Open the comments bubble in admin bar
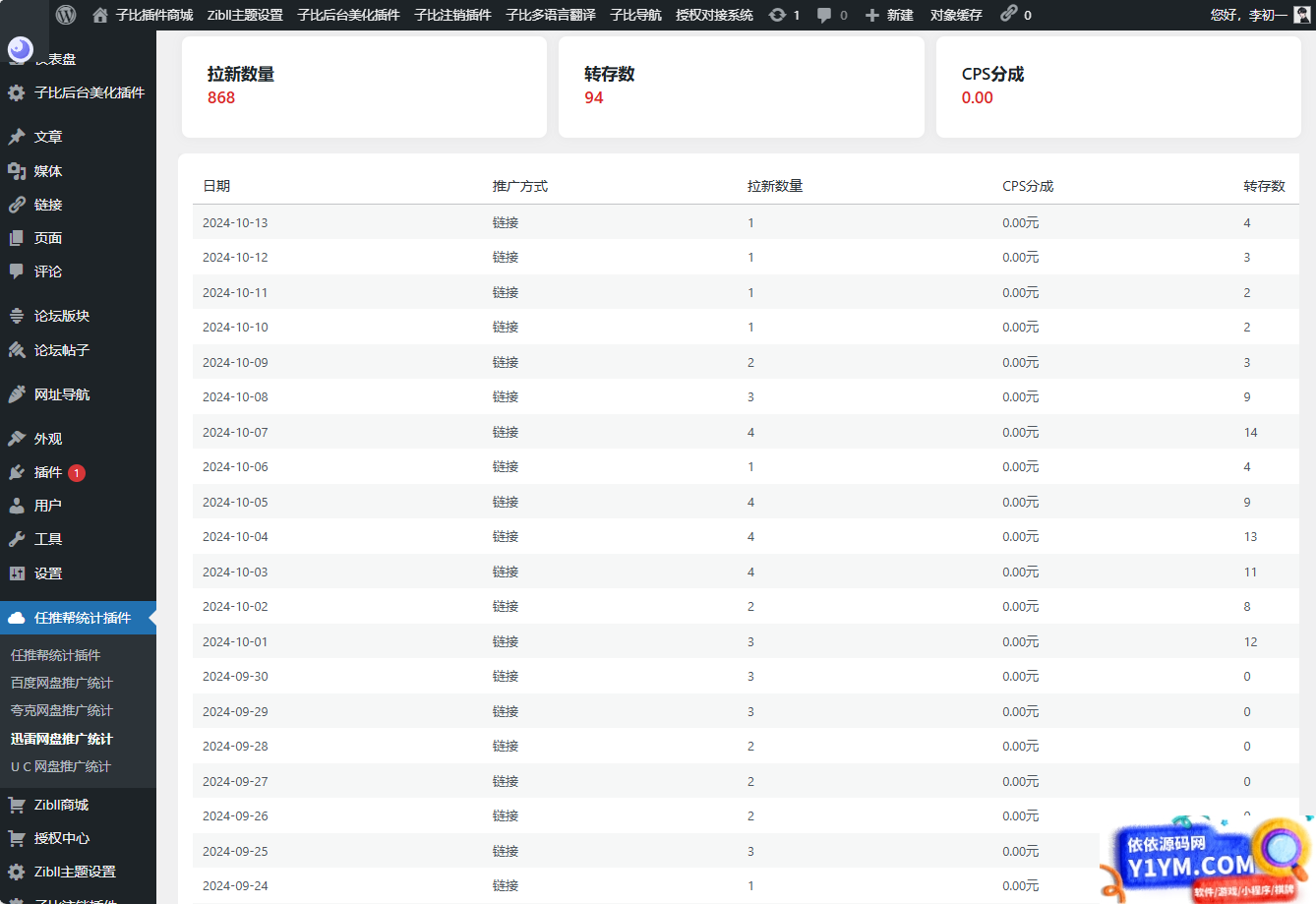Screen dimensions: 1316x904 [824, 15]
